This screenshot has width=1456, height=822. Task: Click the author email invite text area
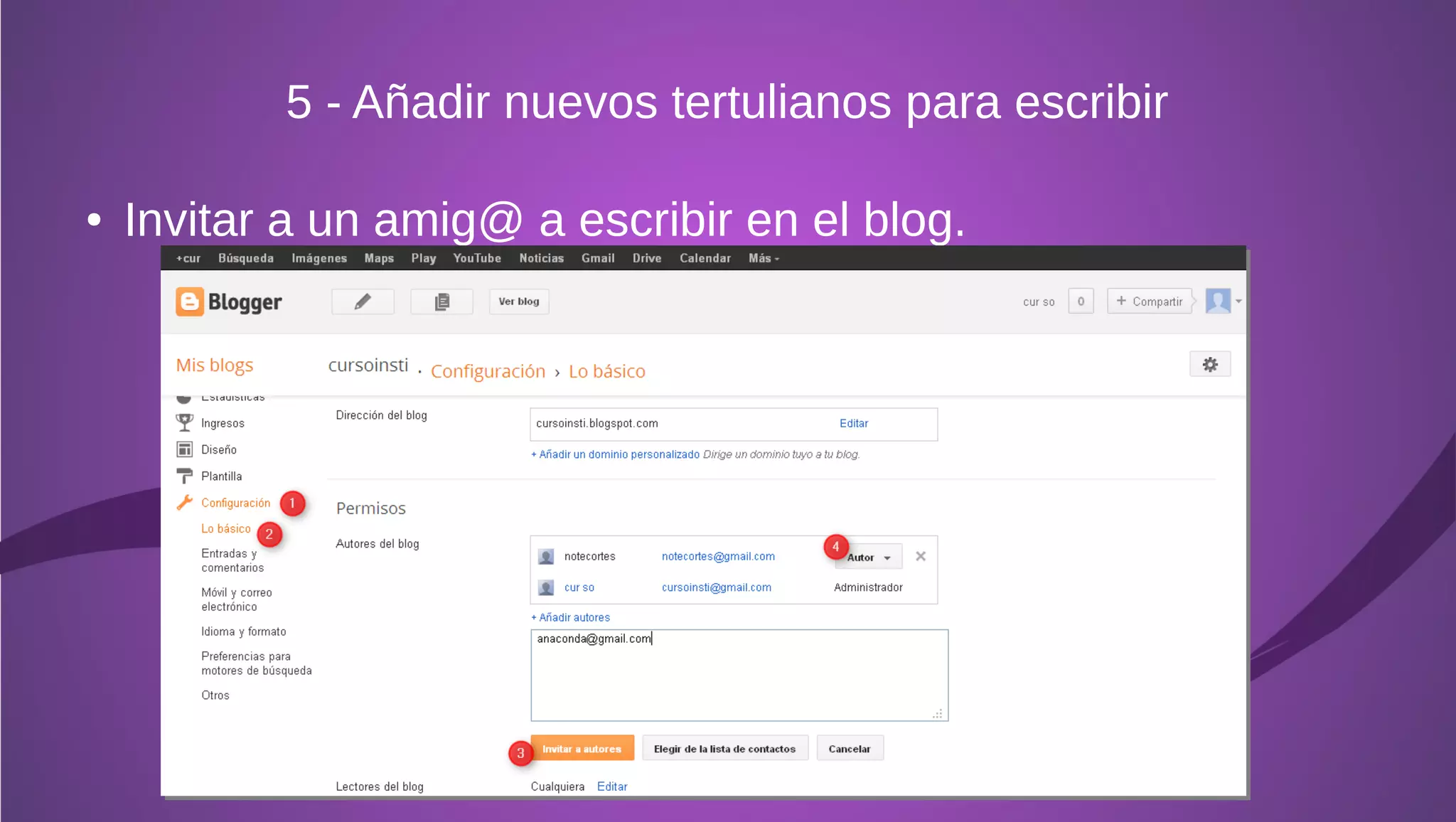[x=739, y=676]
